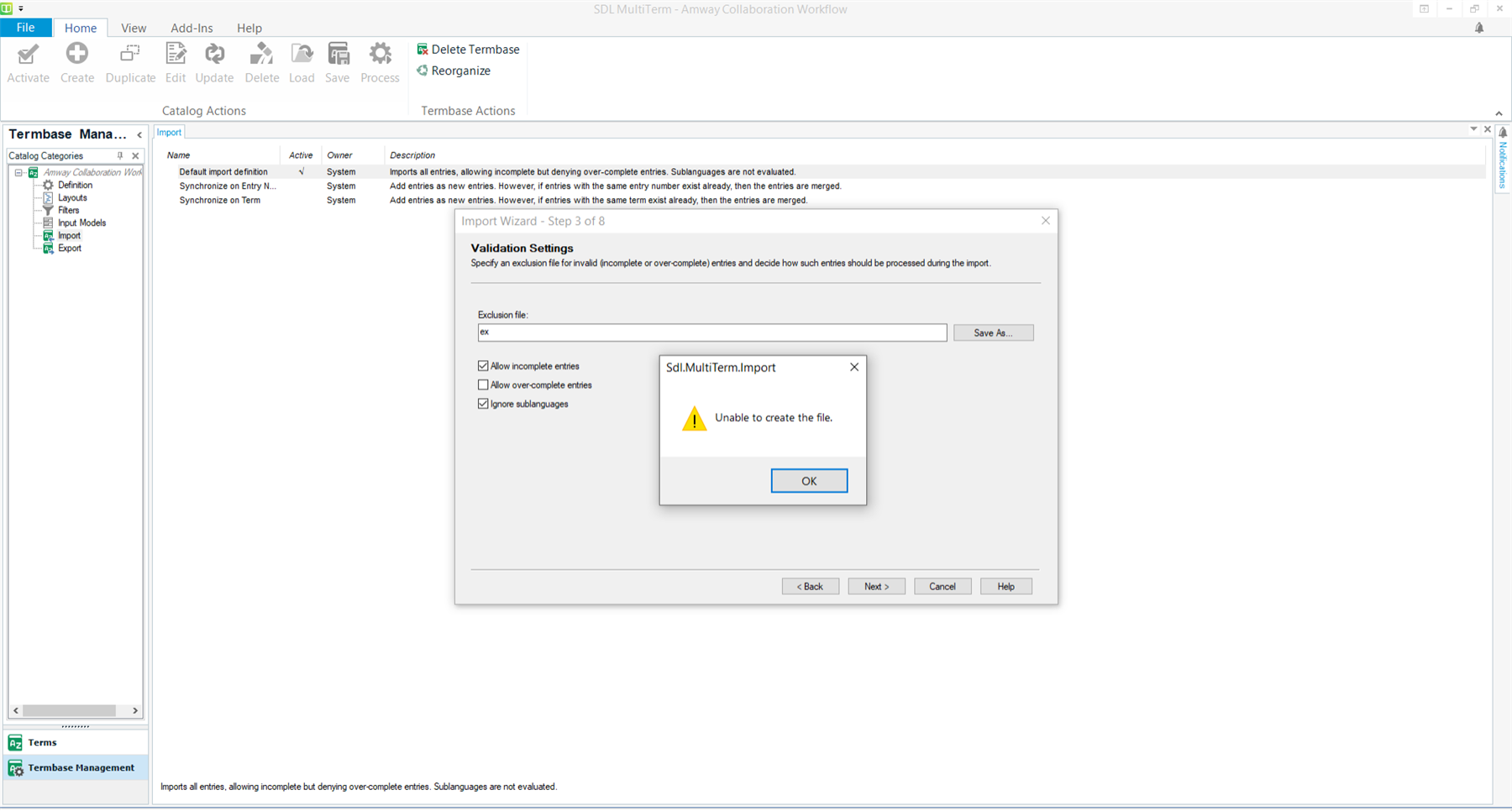Click the catalog tree horizontal scrollbar thumb
Viewport: 1512px width, 811px height.
[69, 711]
